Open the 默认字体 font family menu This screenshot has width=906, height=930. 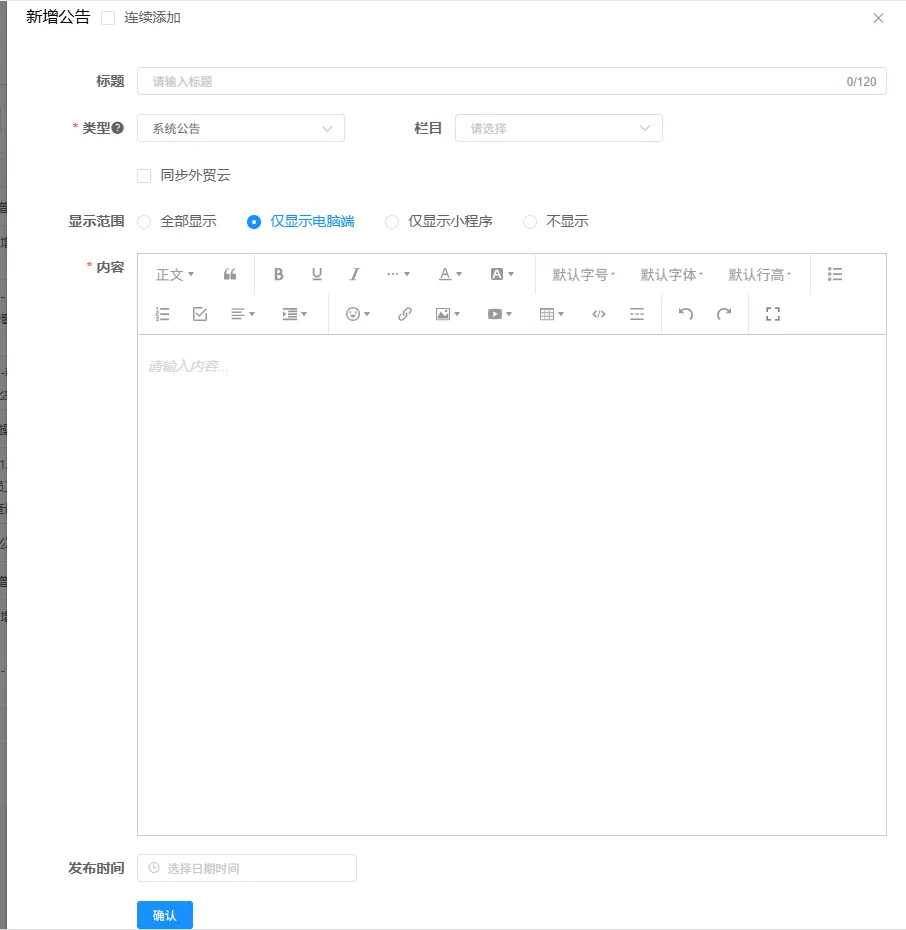(672, 274)
